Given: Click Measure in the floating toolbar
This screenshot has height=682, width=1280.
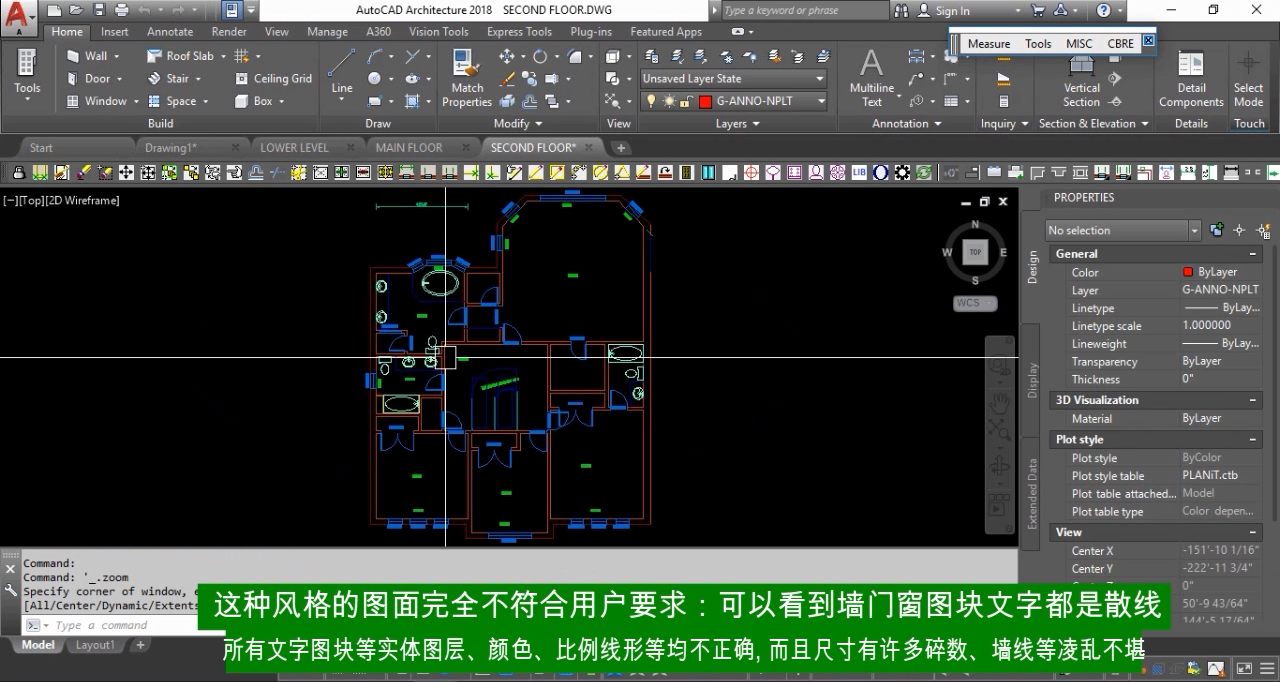Looking at the screenshot, I should [x=988, y=44].
